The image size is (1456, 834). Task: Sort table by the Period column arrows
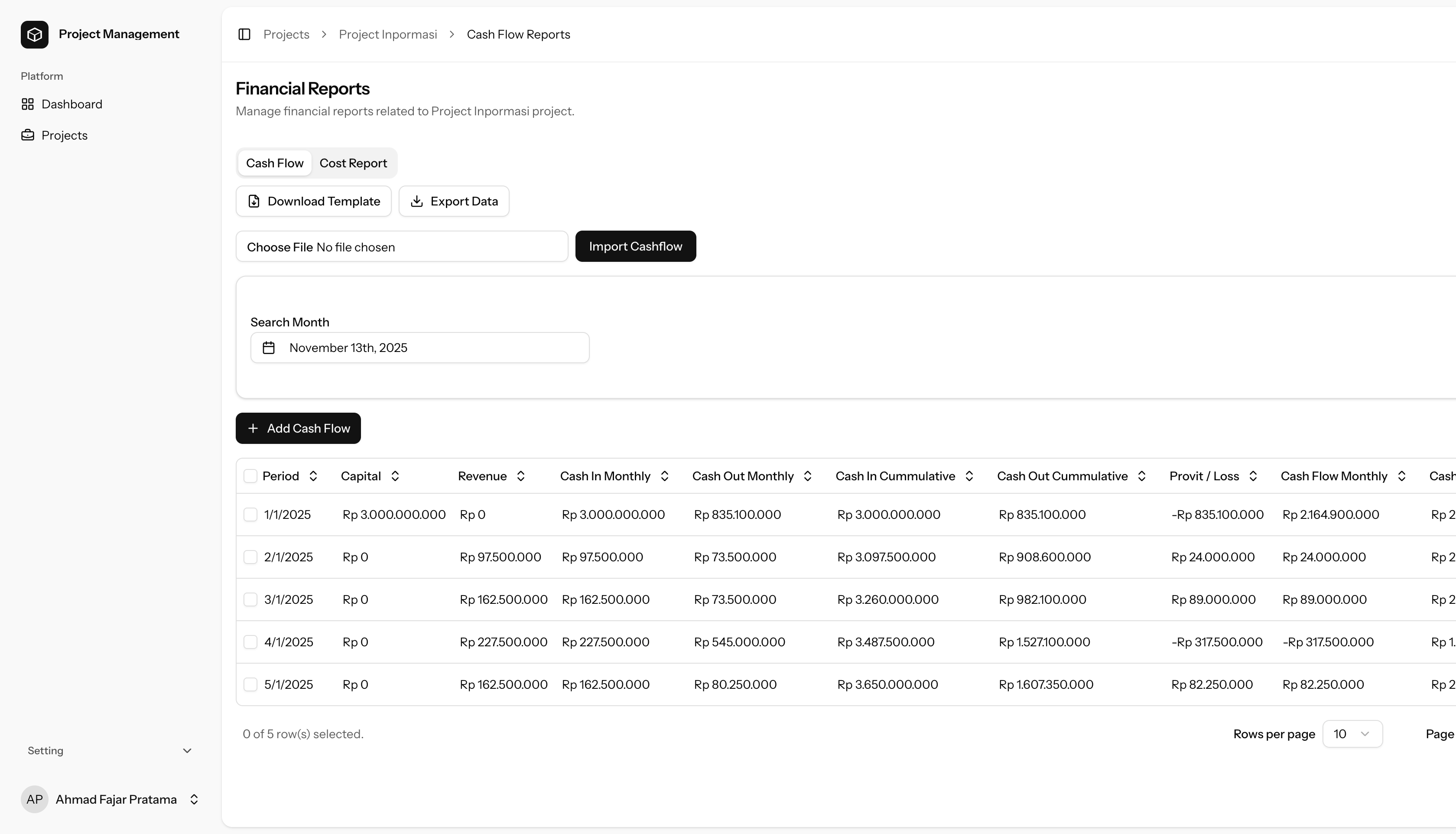coord(313,476)
